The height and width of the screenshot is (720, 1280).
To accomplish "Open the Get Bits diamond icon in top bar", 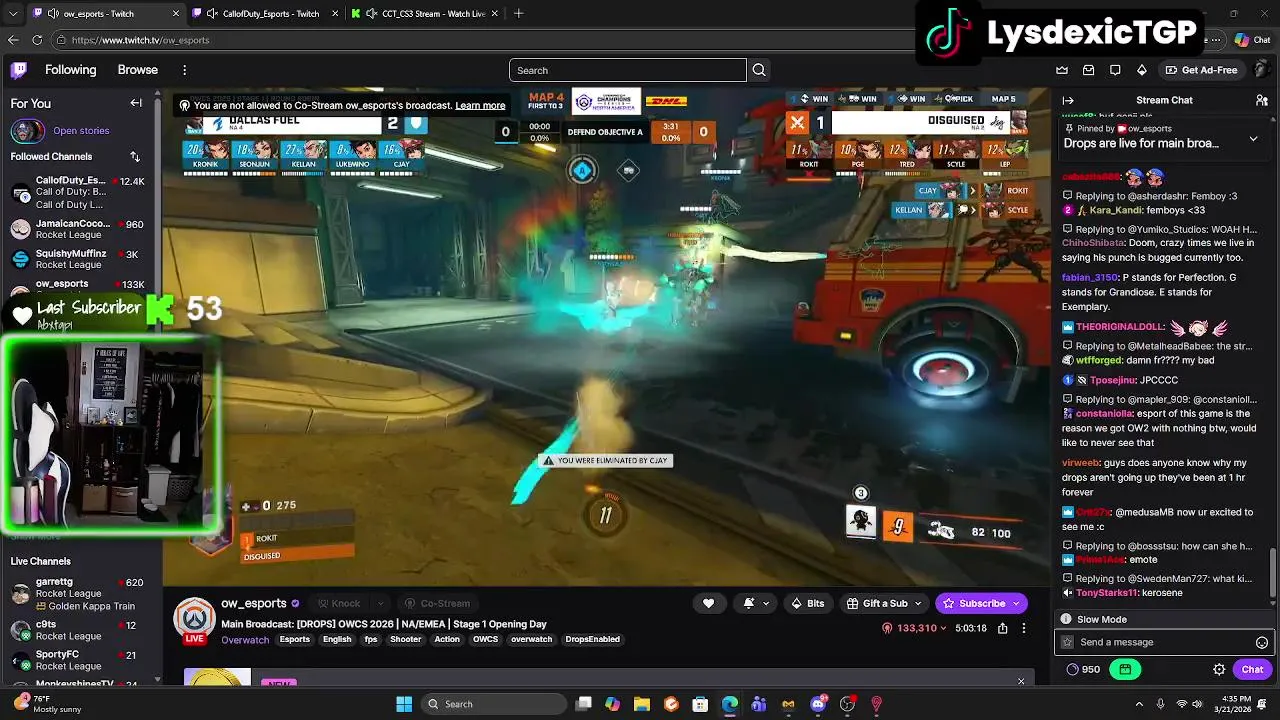I will coord(1142,70).
